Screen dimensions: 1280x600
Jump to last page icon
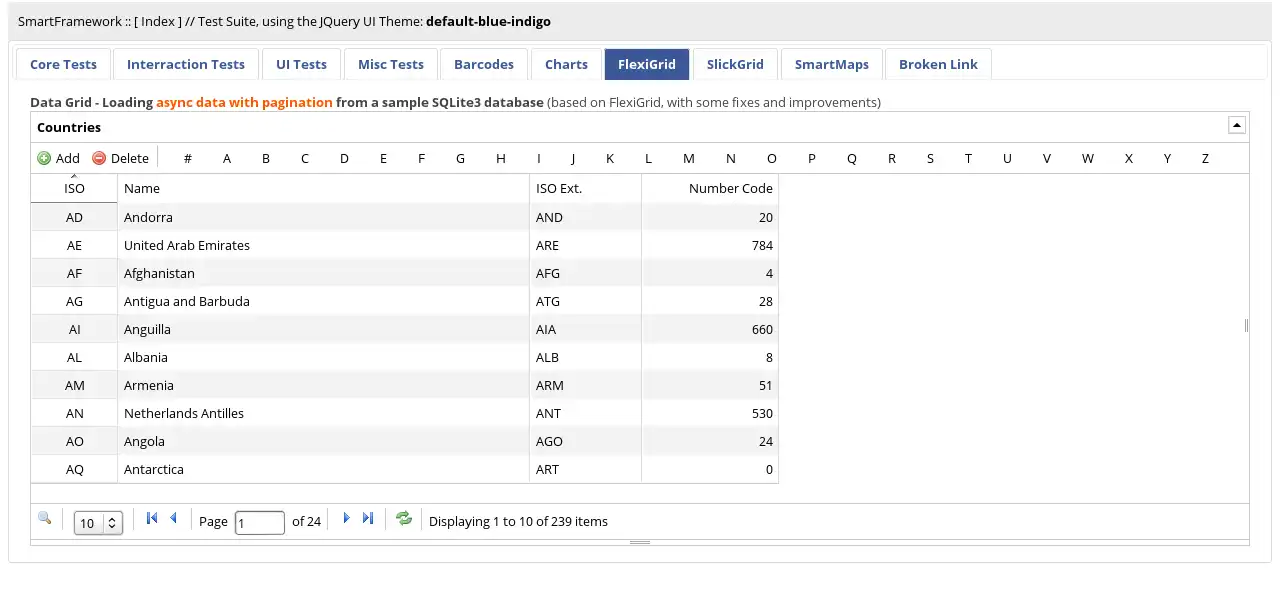click(x=367, y=518)
